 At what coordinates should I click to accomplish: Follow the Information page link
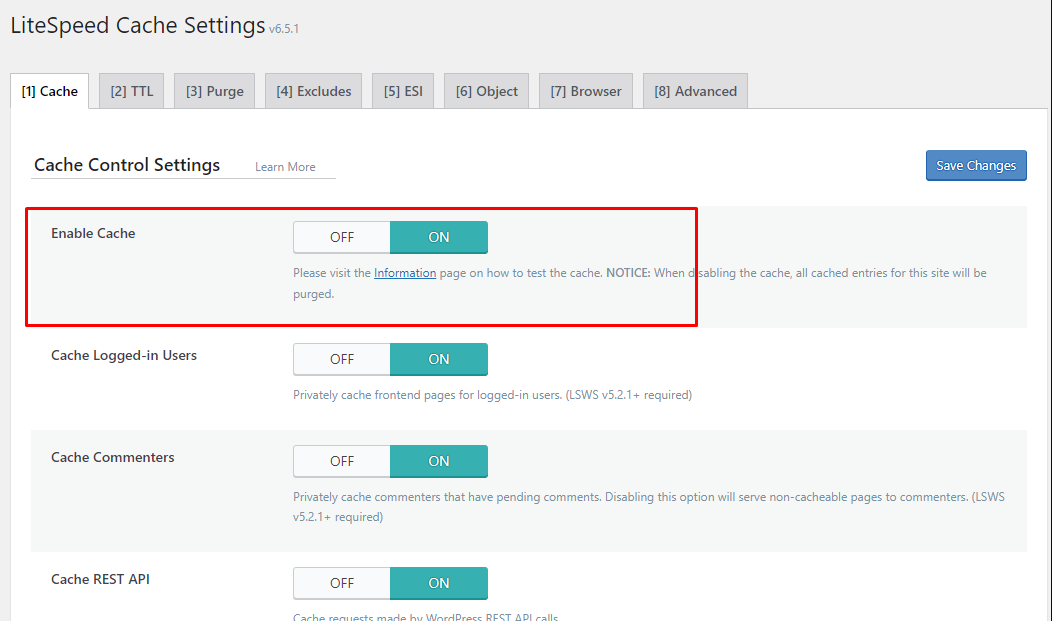click(405, 273)
